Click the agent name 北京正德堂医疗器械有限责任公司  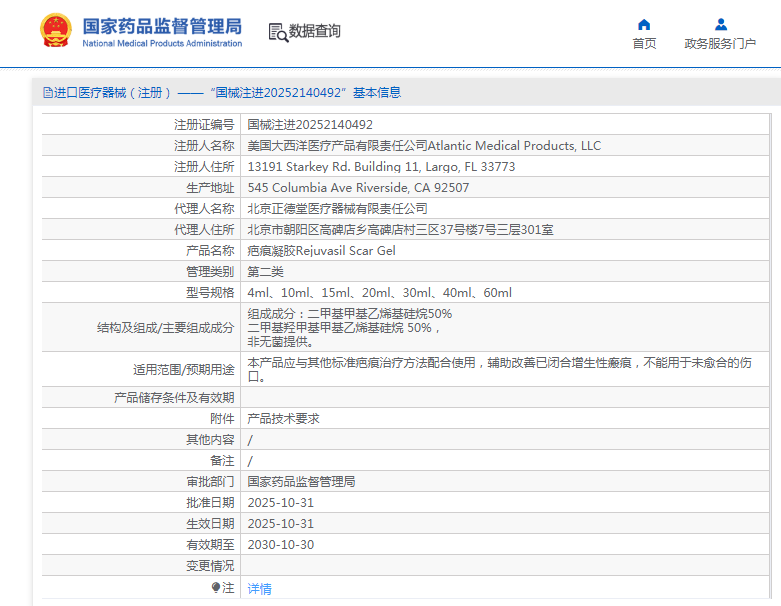(x=337, y=209)
